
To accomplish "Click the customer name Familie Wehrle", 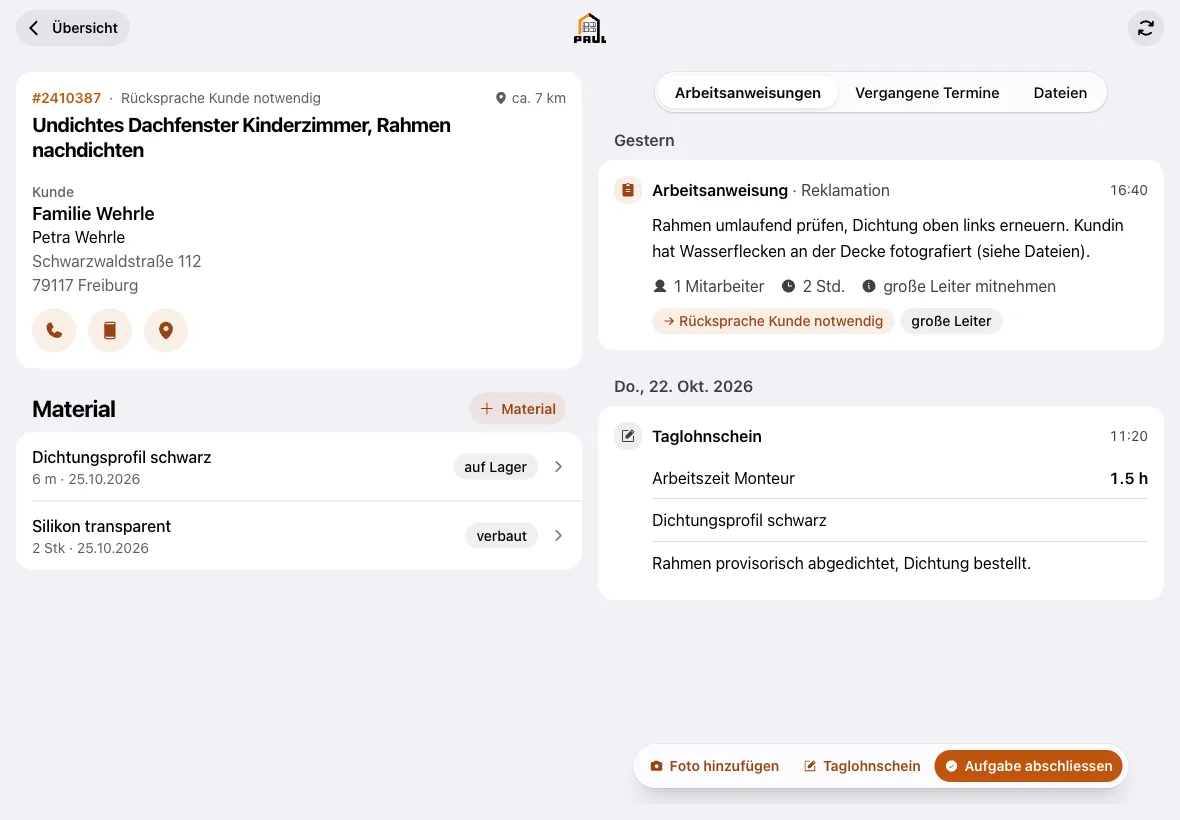I will 93,214.
